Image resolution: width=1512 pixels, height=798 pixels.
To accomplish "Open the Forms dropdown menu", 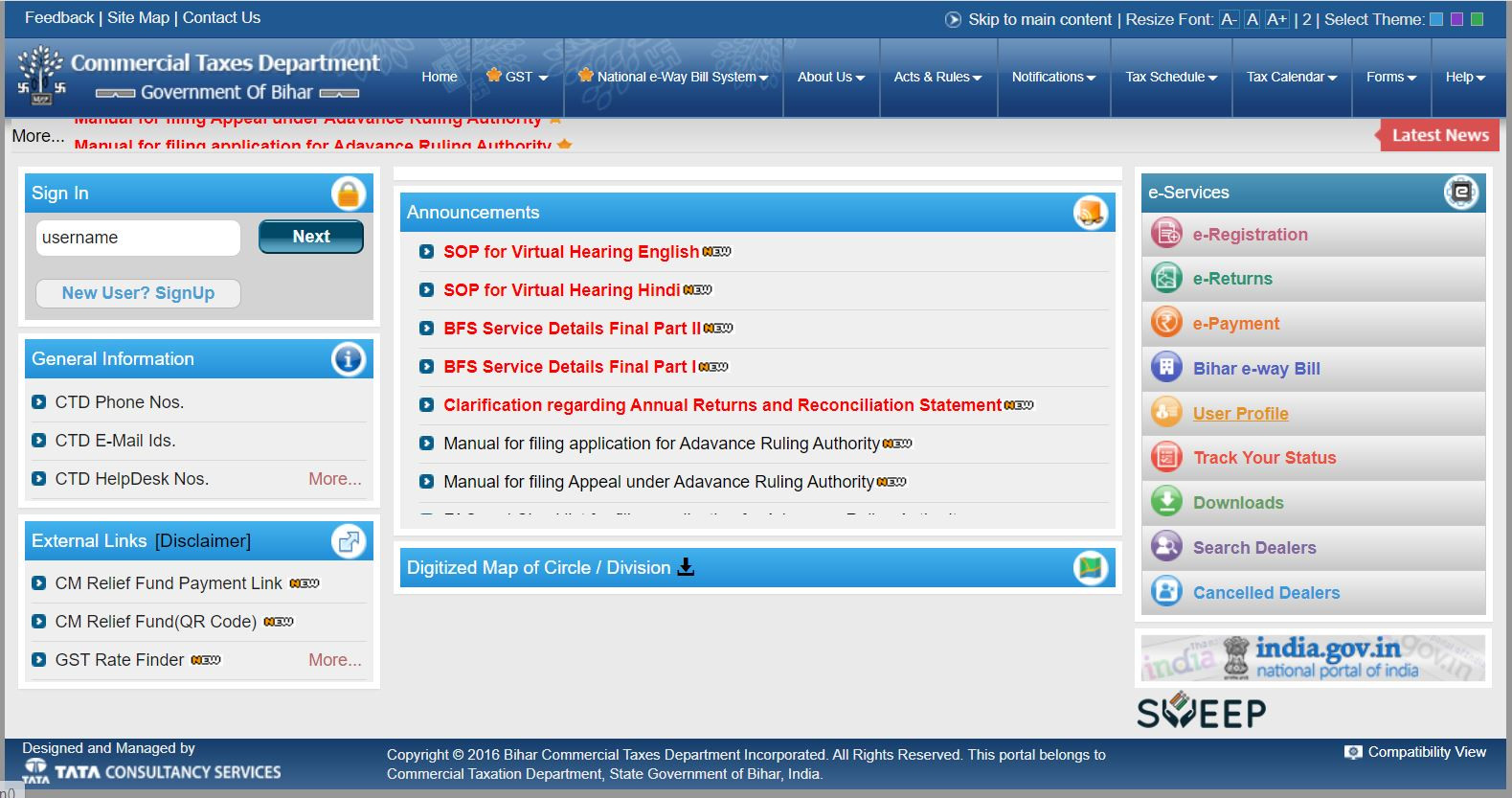I will pos(1390,77).
